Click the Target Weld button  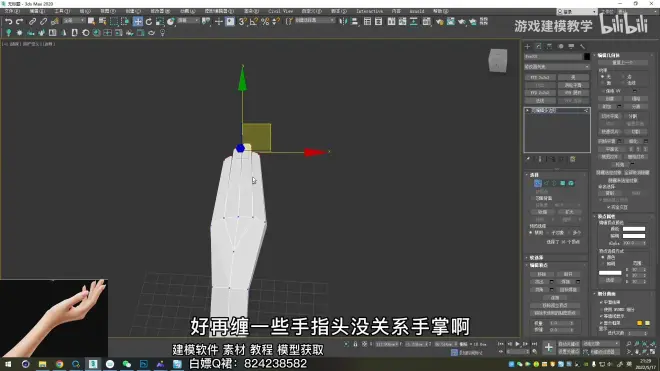(568, 290)
